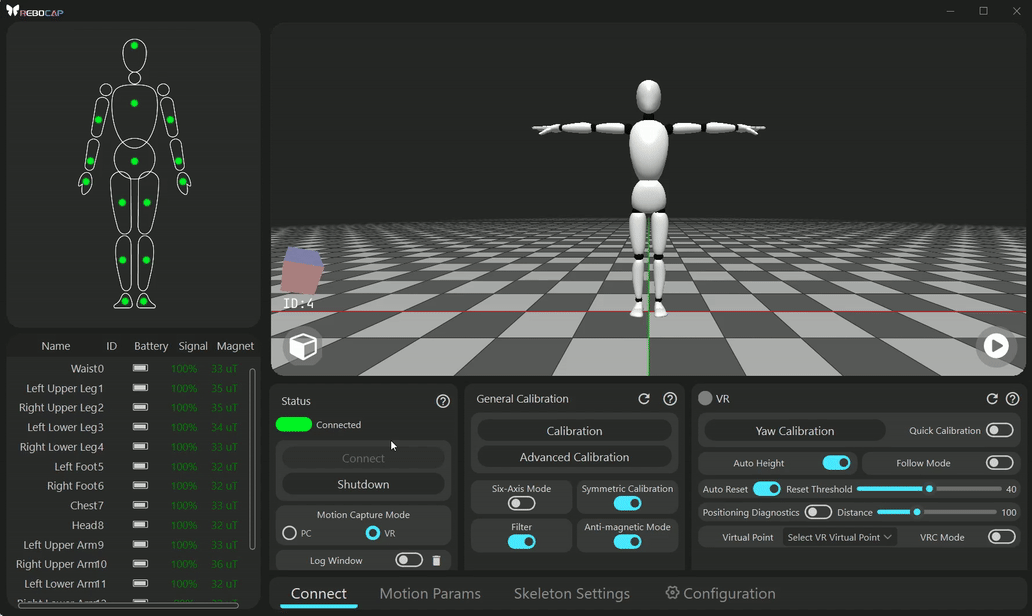Toggle VRC Mode switch
This screenshot has width=1032, height=616.
click(1002, 537)
